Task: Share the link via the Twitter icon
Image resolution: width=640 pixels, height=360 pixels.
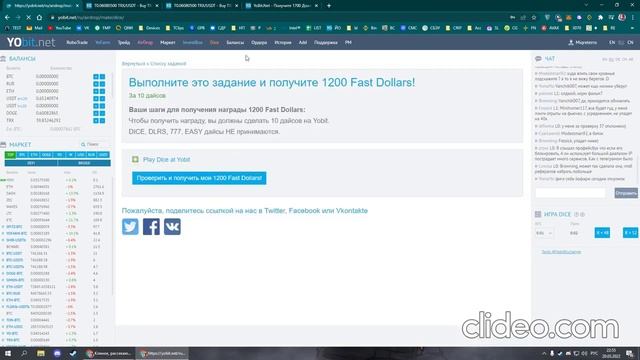Action: click(130, 227)
